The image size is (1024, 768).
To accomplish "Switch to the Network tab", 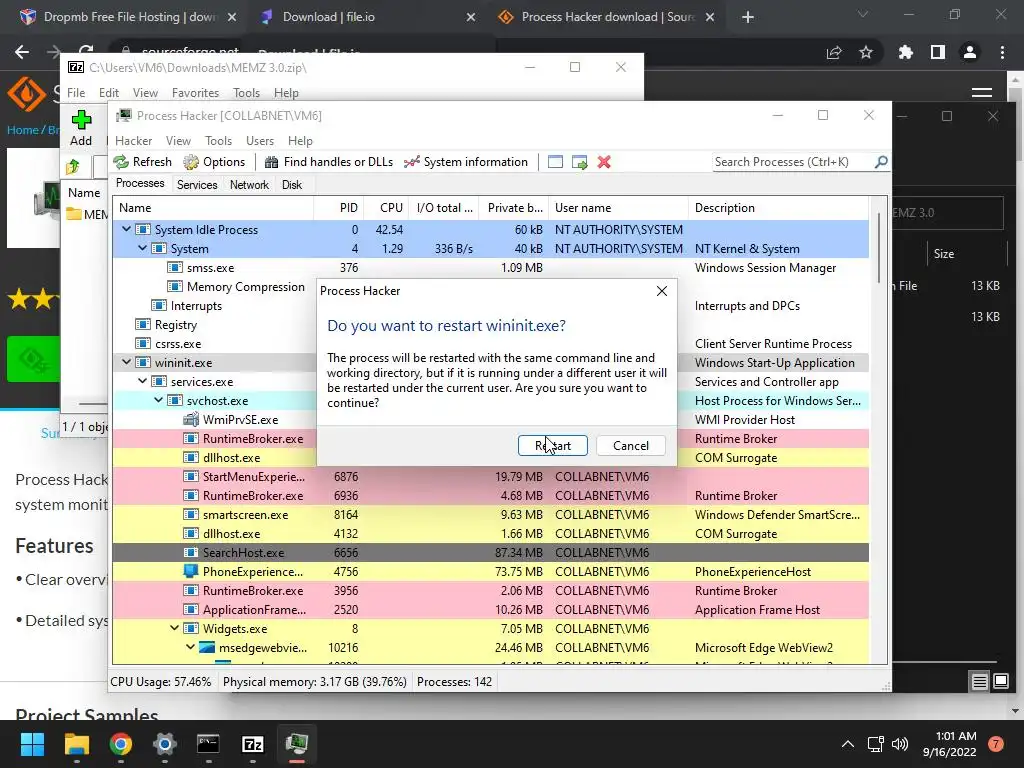I will [x=249, y=185].
